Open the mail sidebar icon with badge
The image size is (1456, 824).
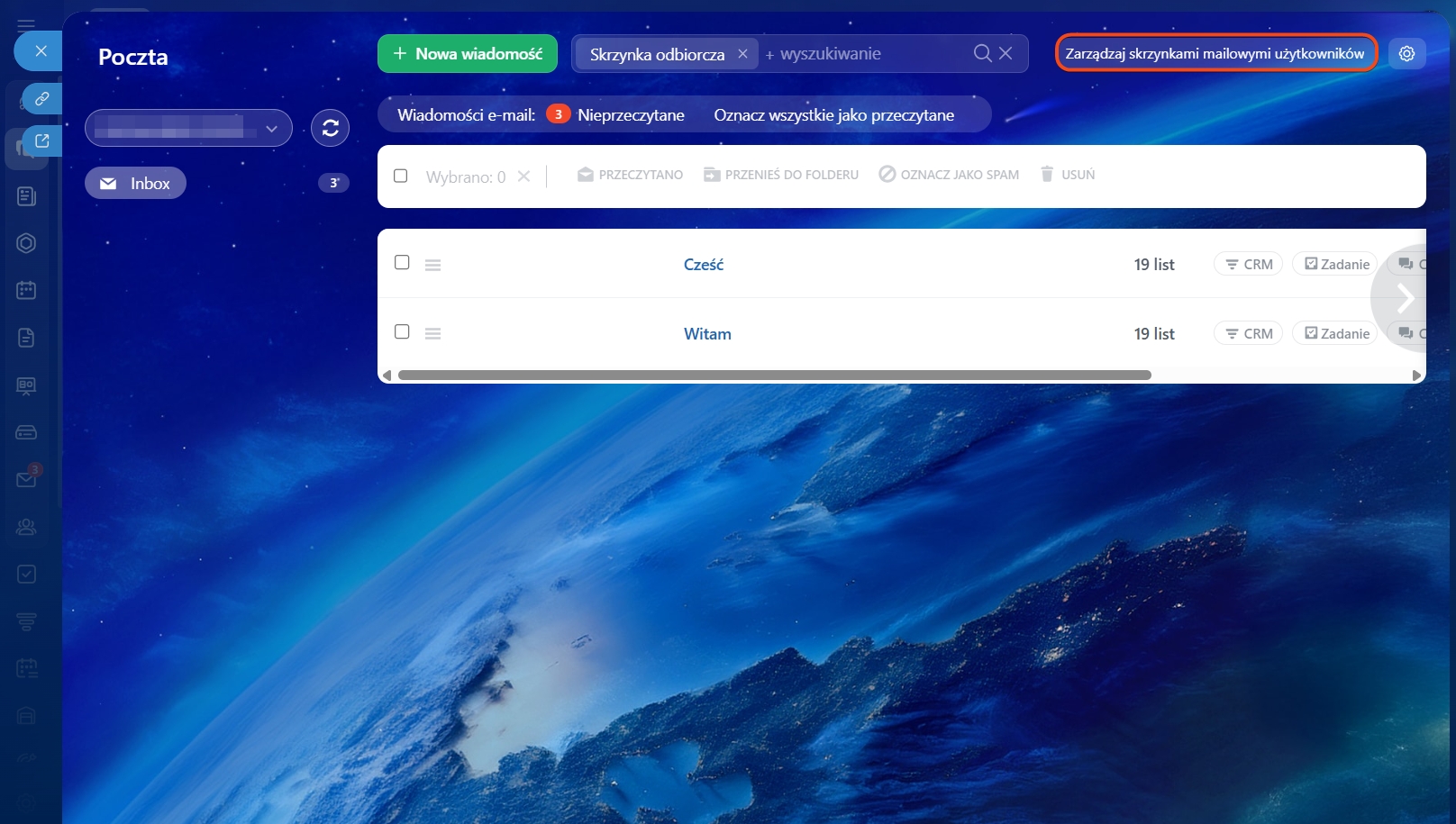click(27, 478)
